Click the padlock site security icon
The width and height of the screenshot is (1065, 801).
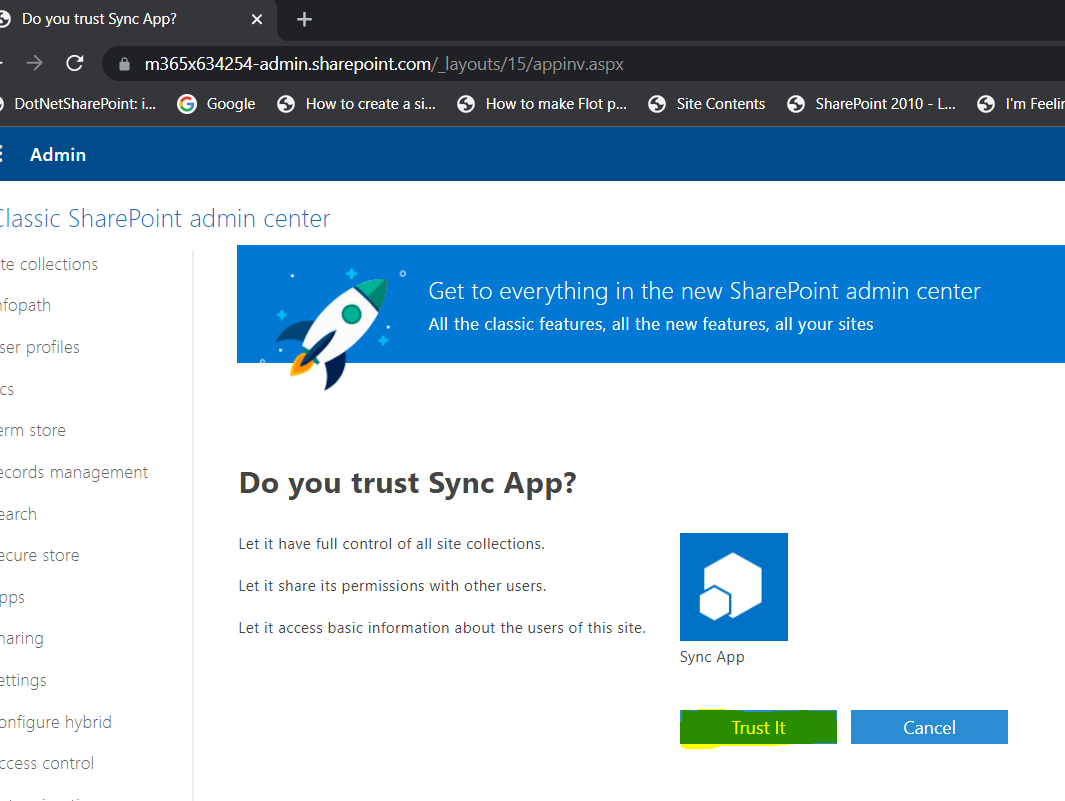point(124,64)
